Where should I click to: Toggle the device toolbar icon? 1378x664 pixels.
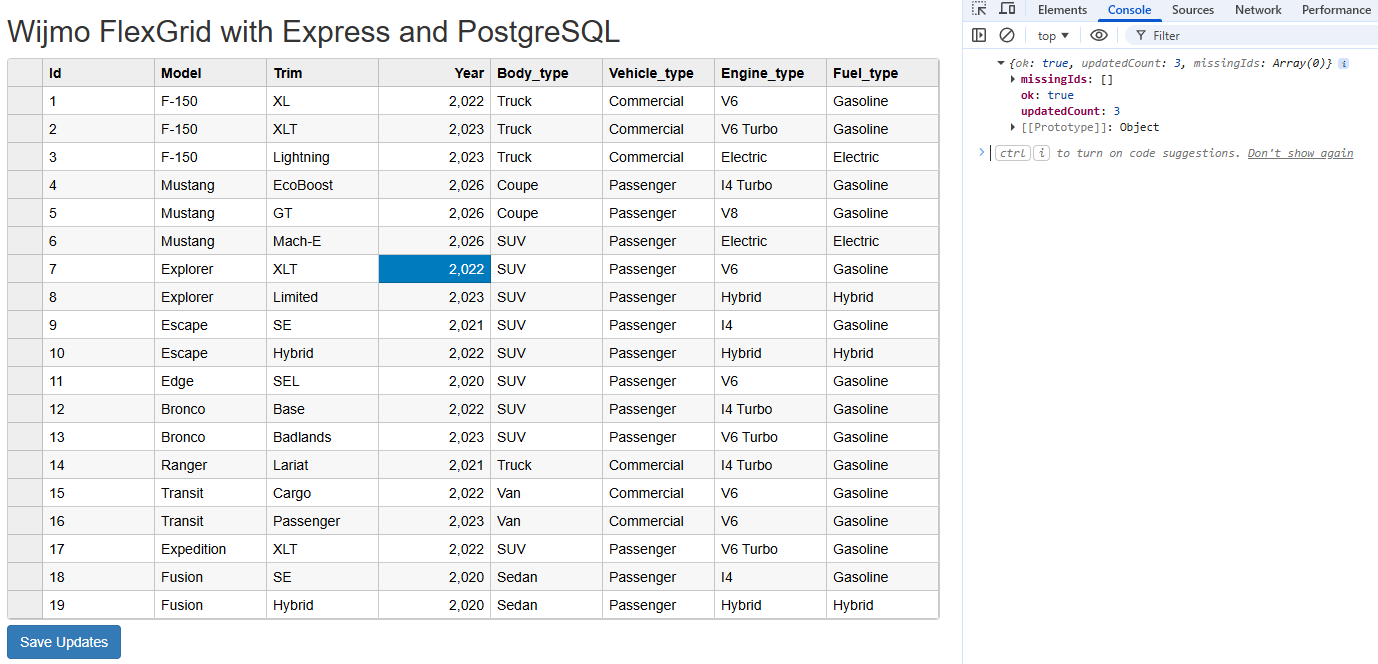tap(1007, 9)
